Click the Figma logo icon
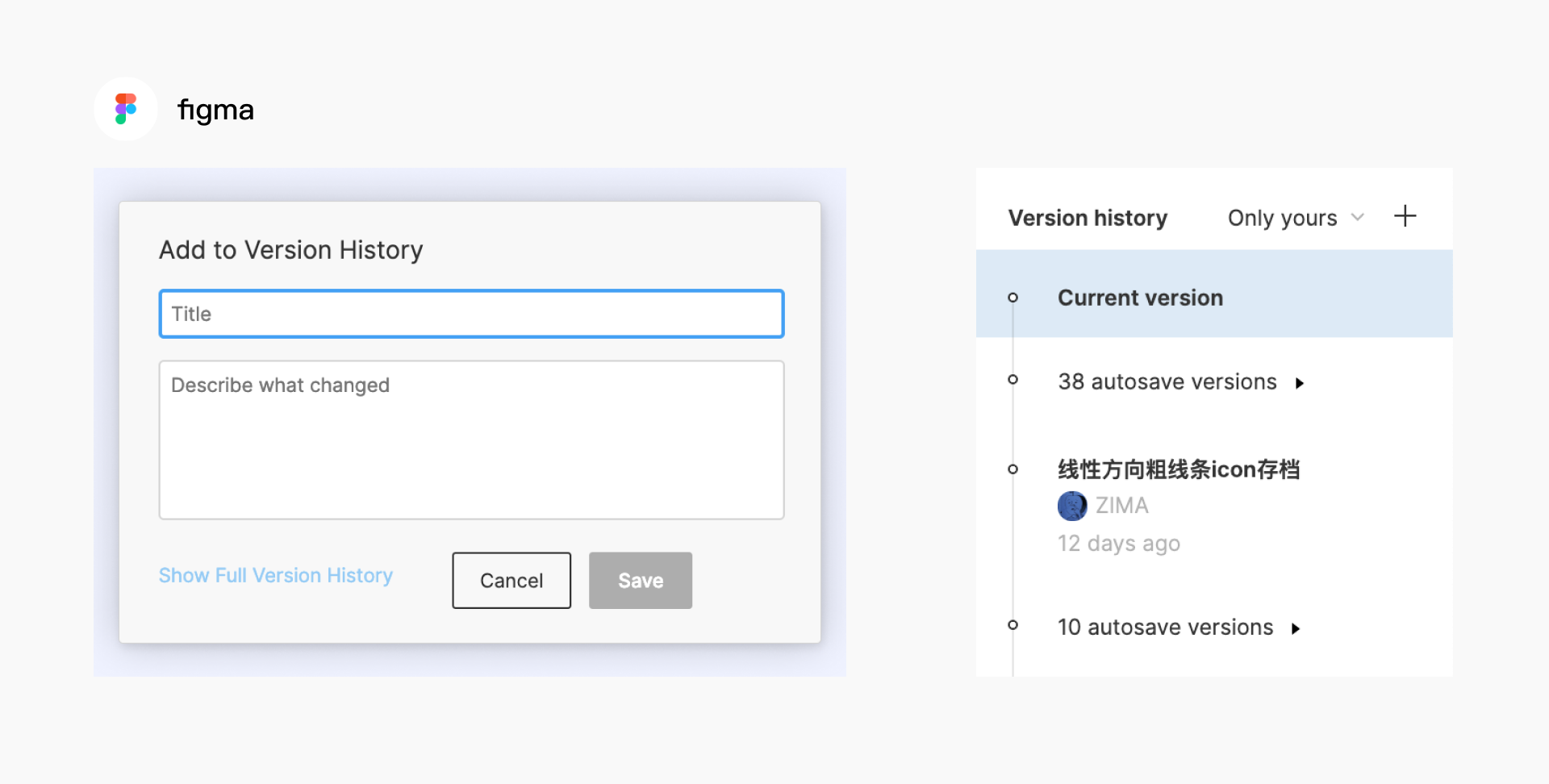This screenshot has height=784, width=1549. (x=126, y=109)
